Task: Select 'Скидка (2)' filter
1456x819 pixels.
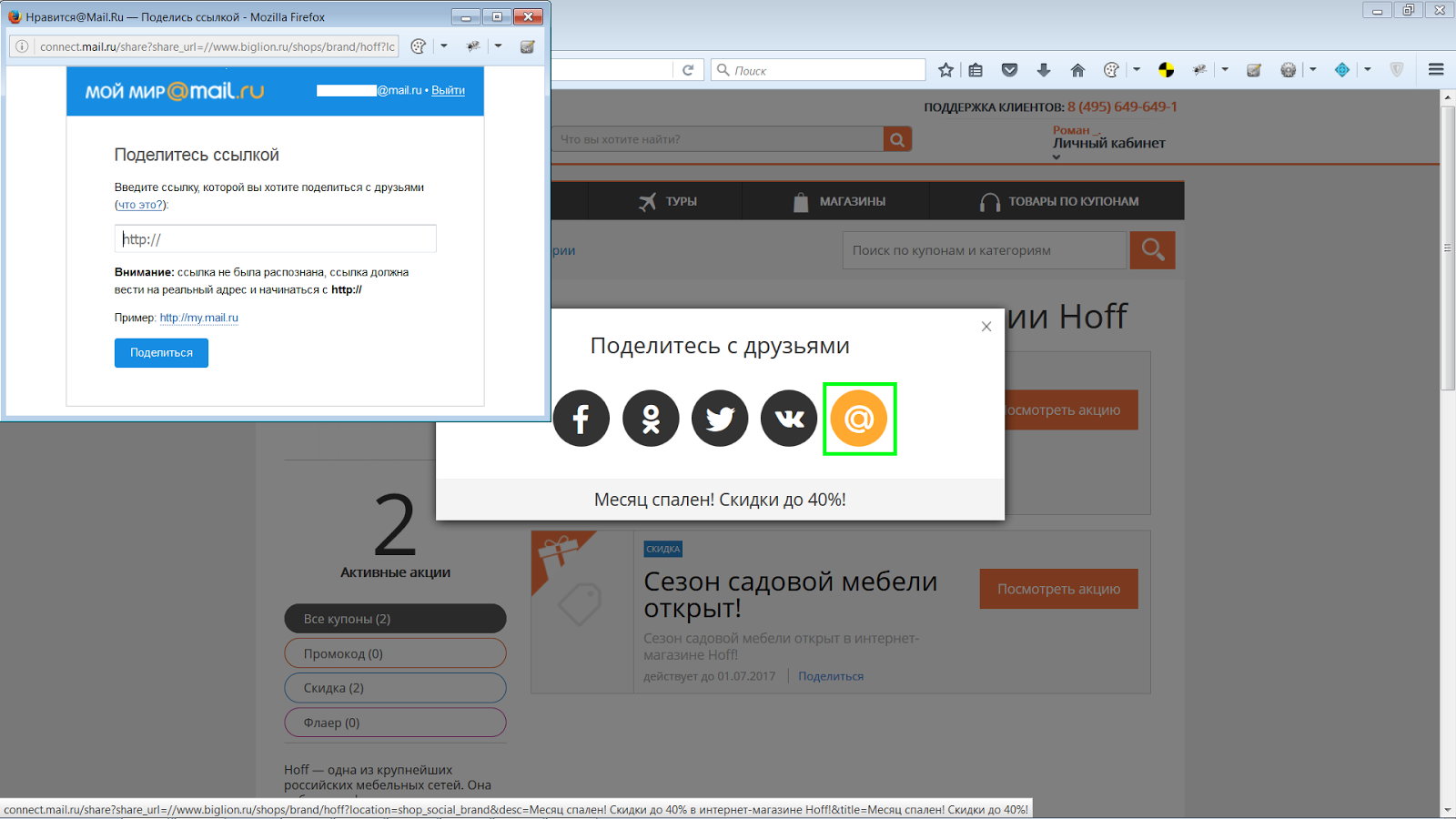Action: pyautogui.click(x=395, y=688)
